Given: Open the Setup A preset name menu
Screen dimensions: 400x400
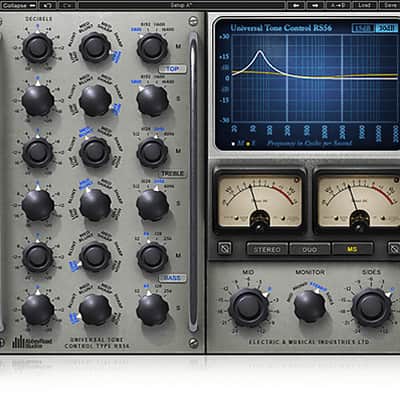Looking at the screenshot, I should click(182, 5).
